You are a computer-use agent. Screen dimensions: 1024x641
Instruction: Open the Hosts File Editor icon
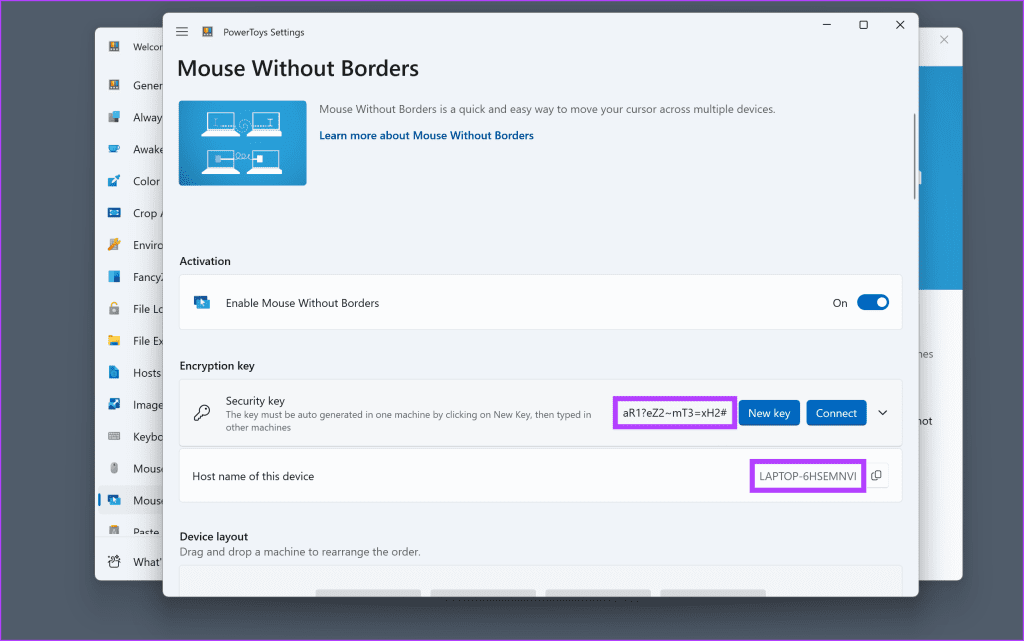coord(114,372)
